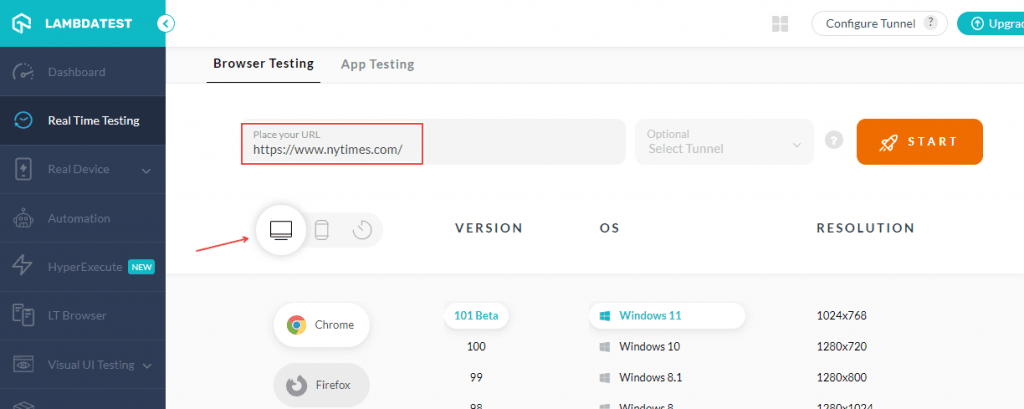Open the grid apps icon

(x=781, y=24)
